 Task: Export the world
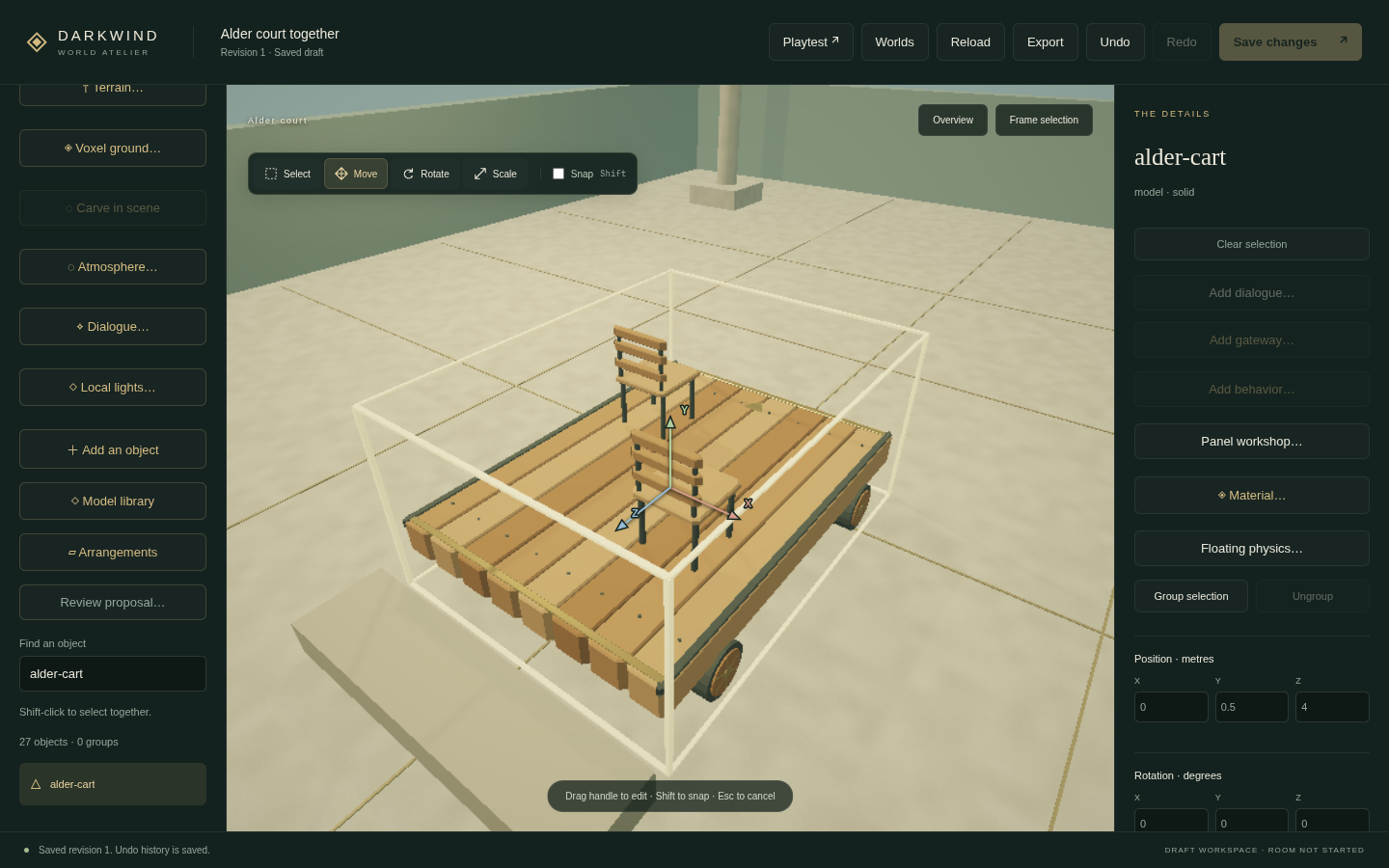tap(1046, 42)
